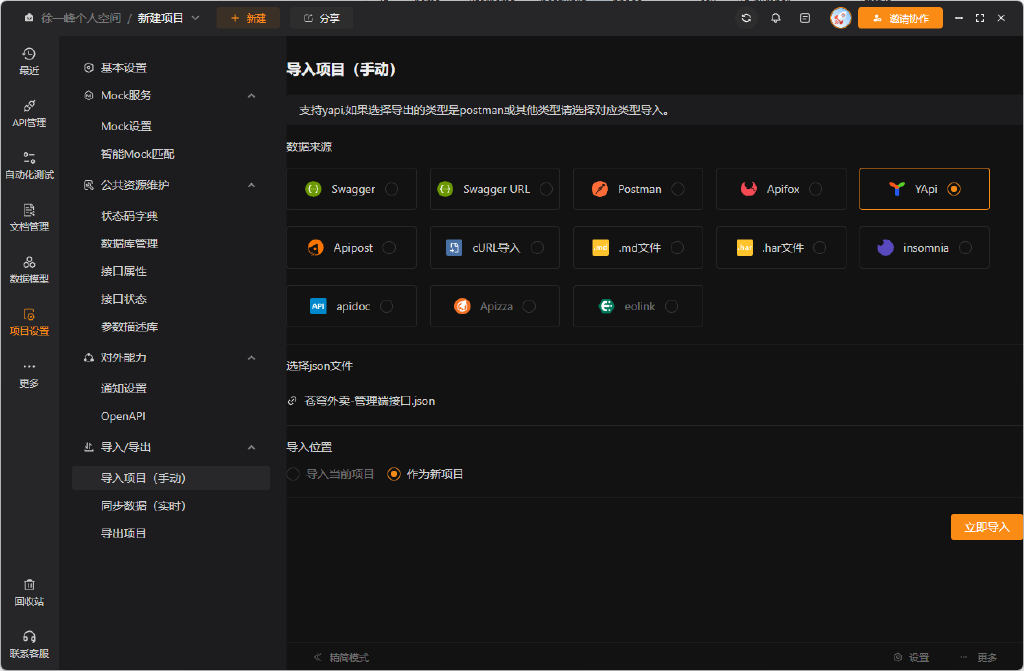1024x671 pixels.
Task: Click the notification bell icon
Action: 775,17
